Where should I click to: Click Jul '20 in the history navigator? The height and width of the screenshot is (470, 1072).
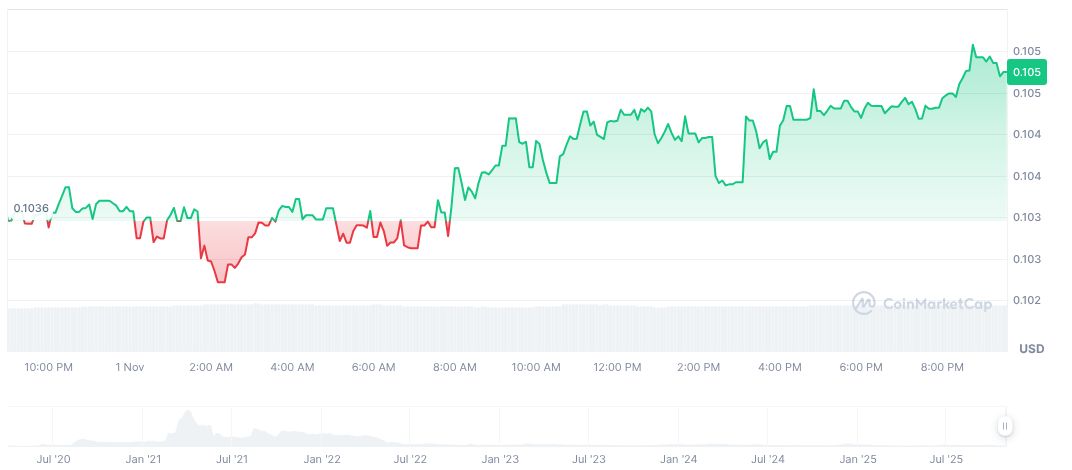(x=53, y=459)
